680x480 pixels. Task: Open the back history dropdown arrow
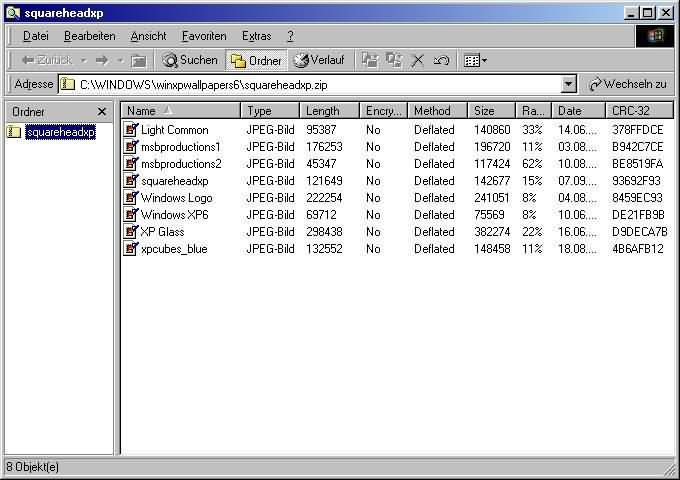[x=83, y=60]
